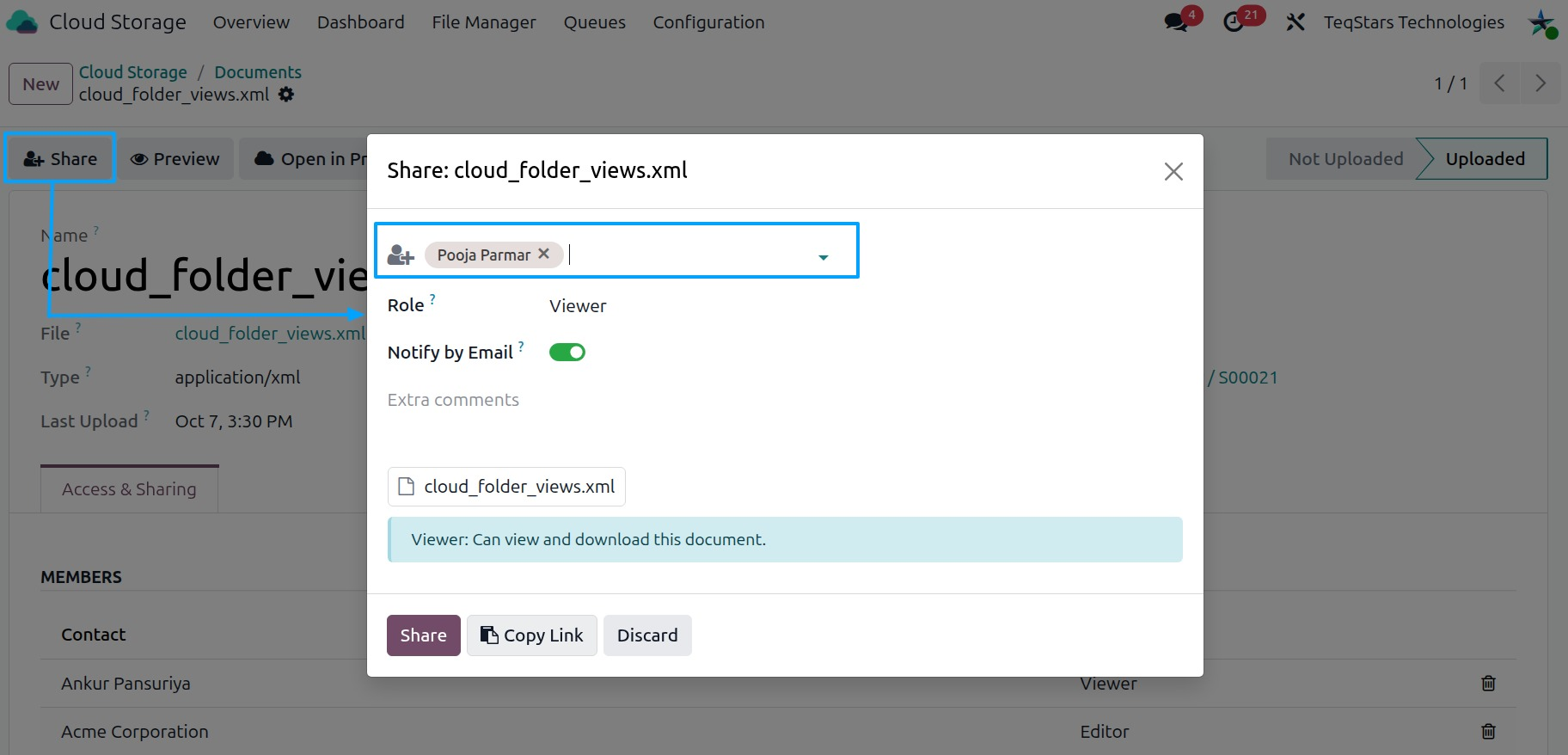The image size is (1568, 755).
Task: Click the Cloud Storage app logo icon
Action: coord(22,22)
